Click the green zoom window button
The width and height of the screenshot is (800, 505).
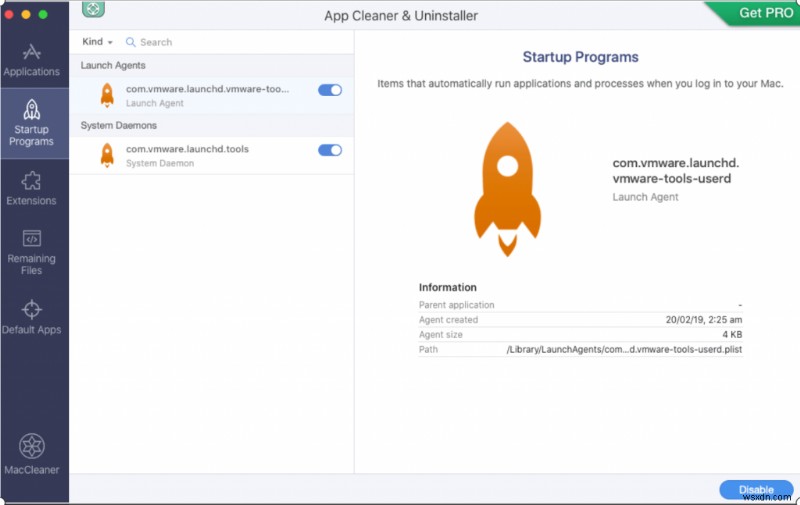point(43,14)
